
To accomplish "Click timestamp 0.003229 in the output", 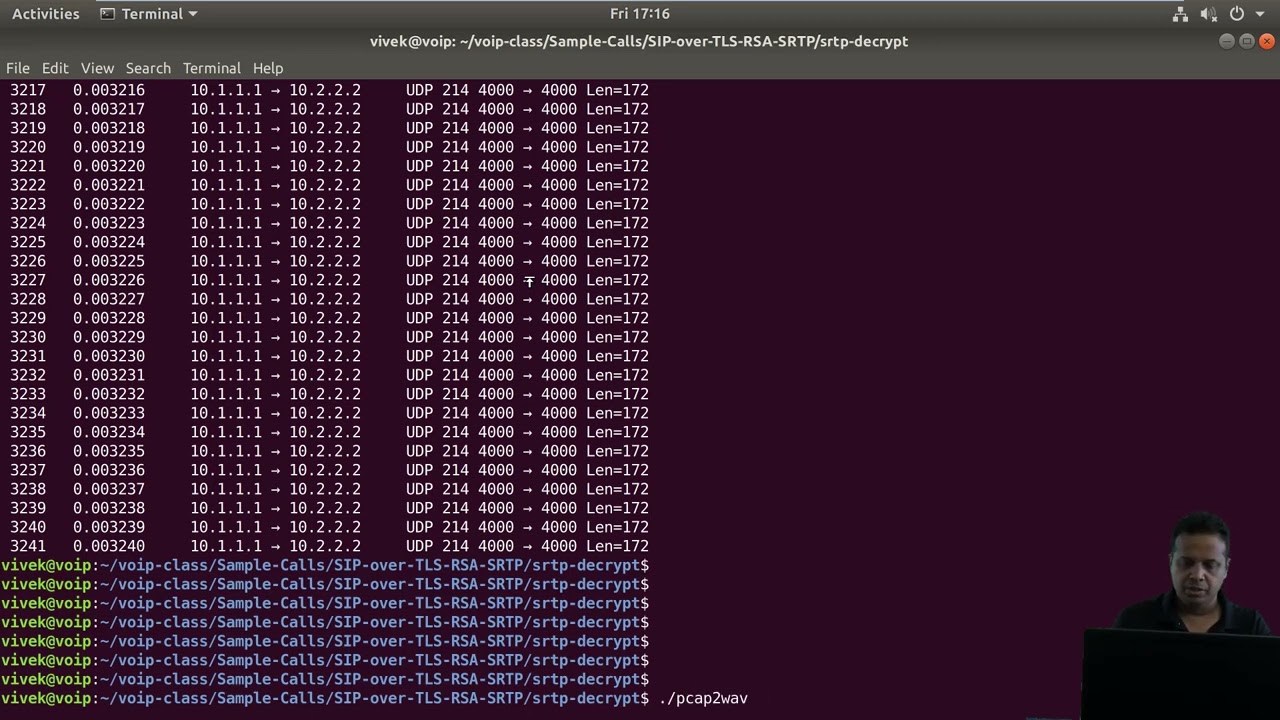I will (x=109, y=337).
